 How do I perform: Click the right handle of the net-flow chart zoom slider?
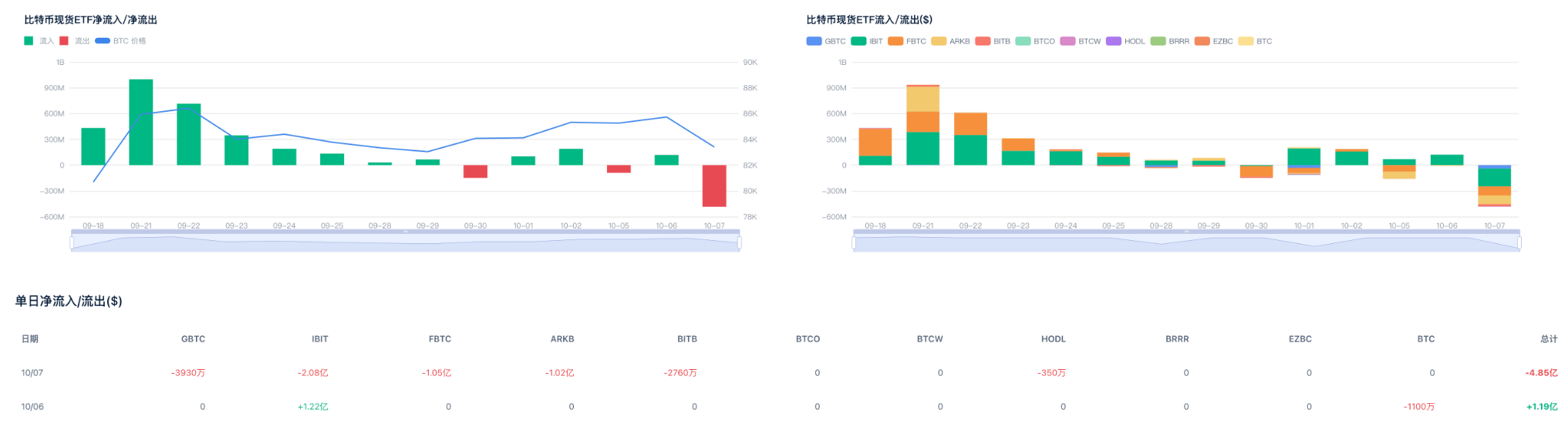[x=740, y=242]
